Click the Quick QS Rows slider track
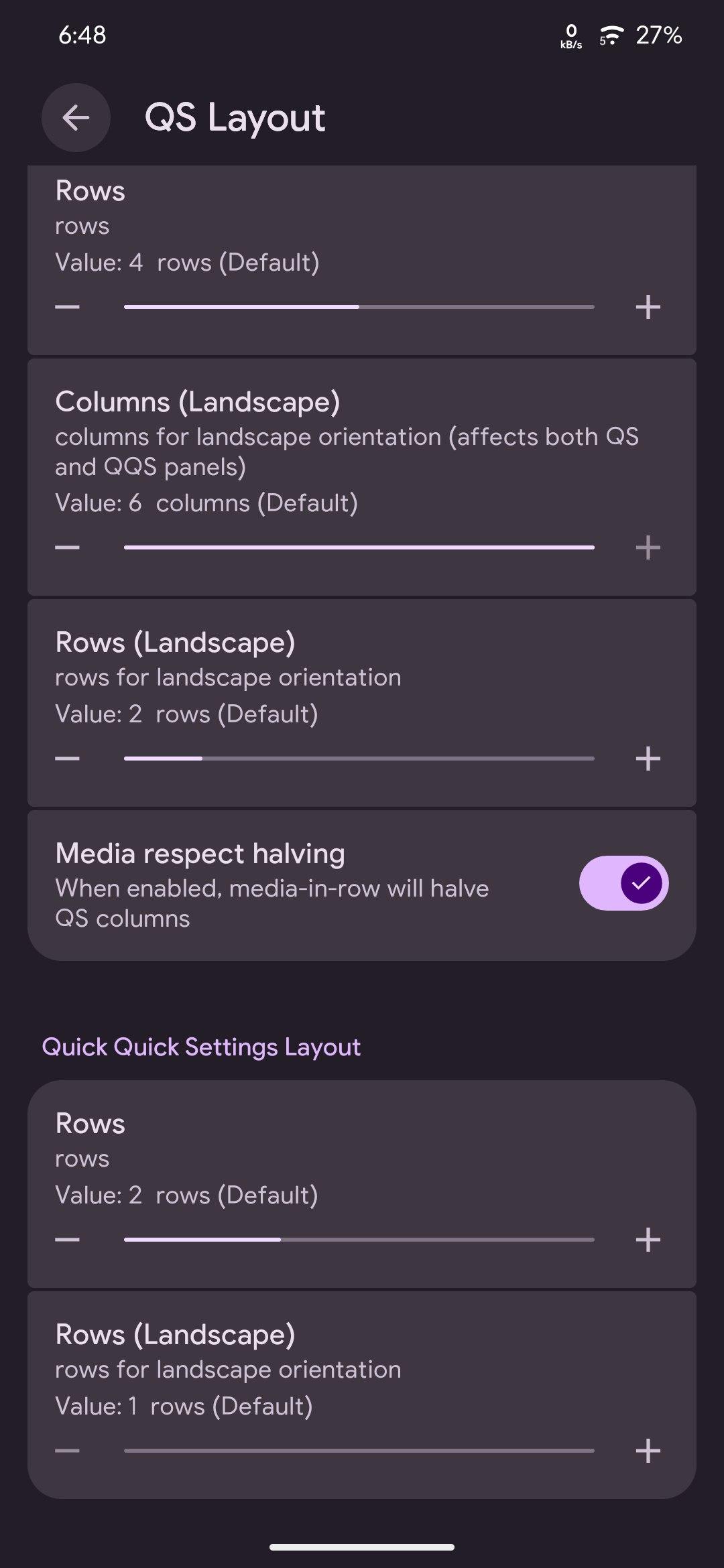 click(359, 1240)
